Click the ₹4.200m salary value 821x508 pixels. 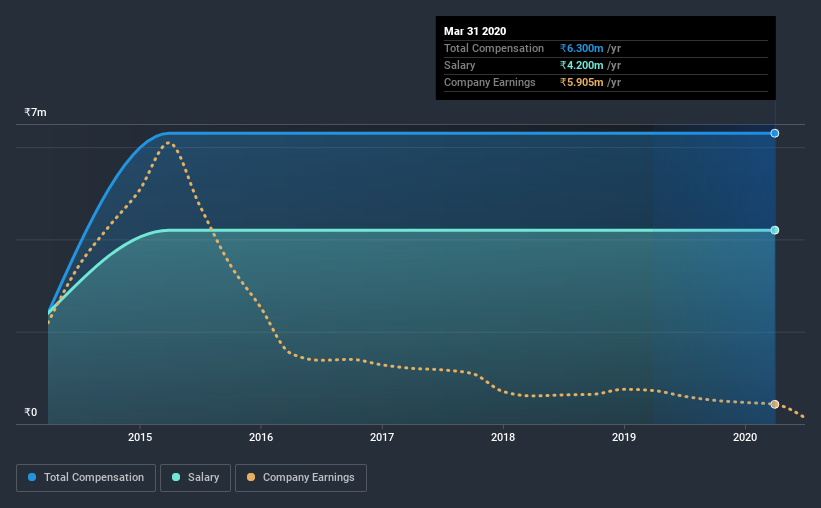(x=582, y=65)
